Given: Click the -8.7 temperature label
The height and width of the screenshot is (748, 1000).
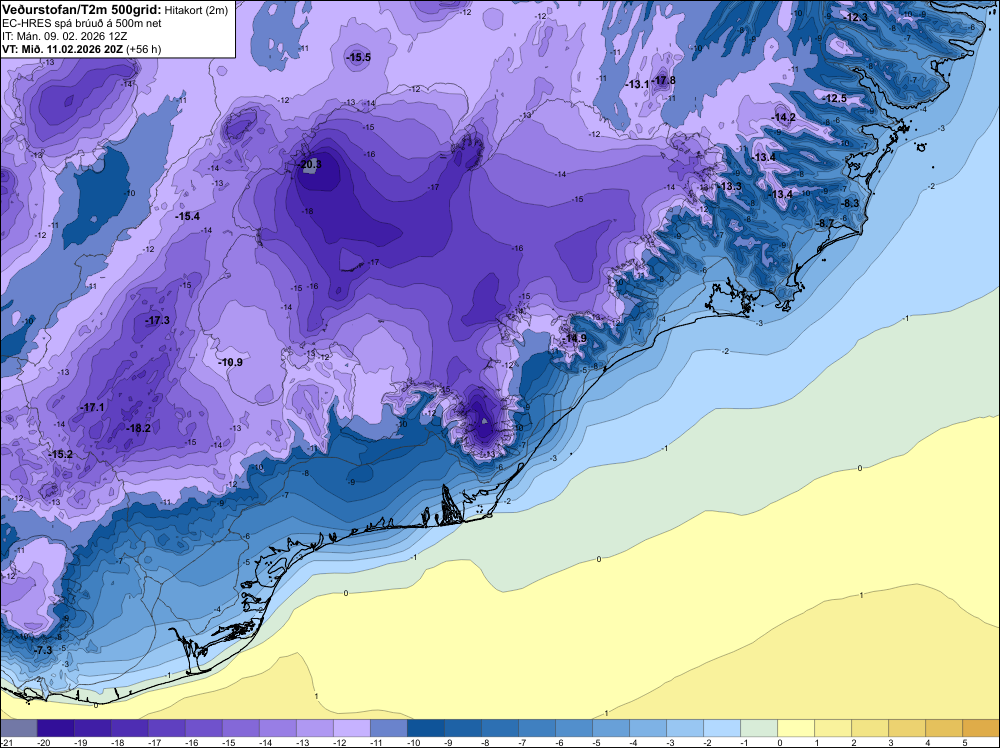Looking at the screenshot, I should click(825, 223).
